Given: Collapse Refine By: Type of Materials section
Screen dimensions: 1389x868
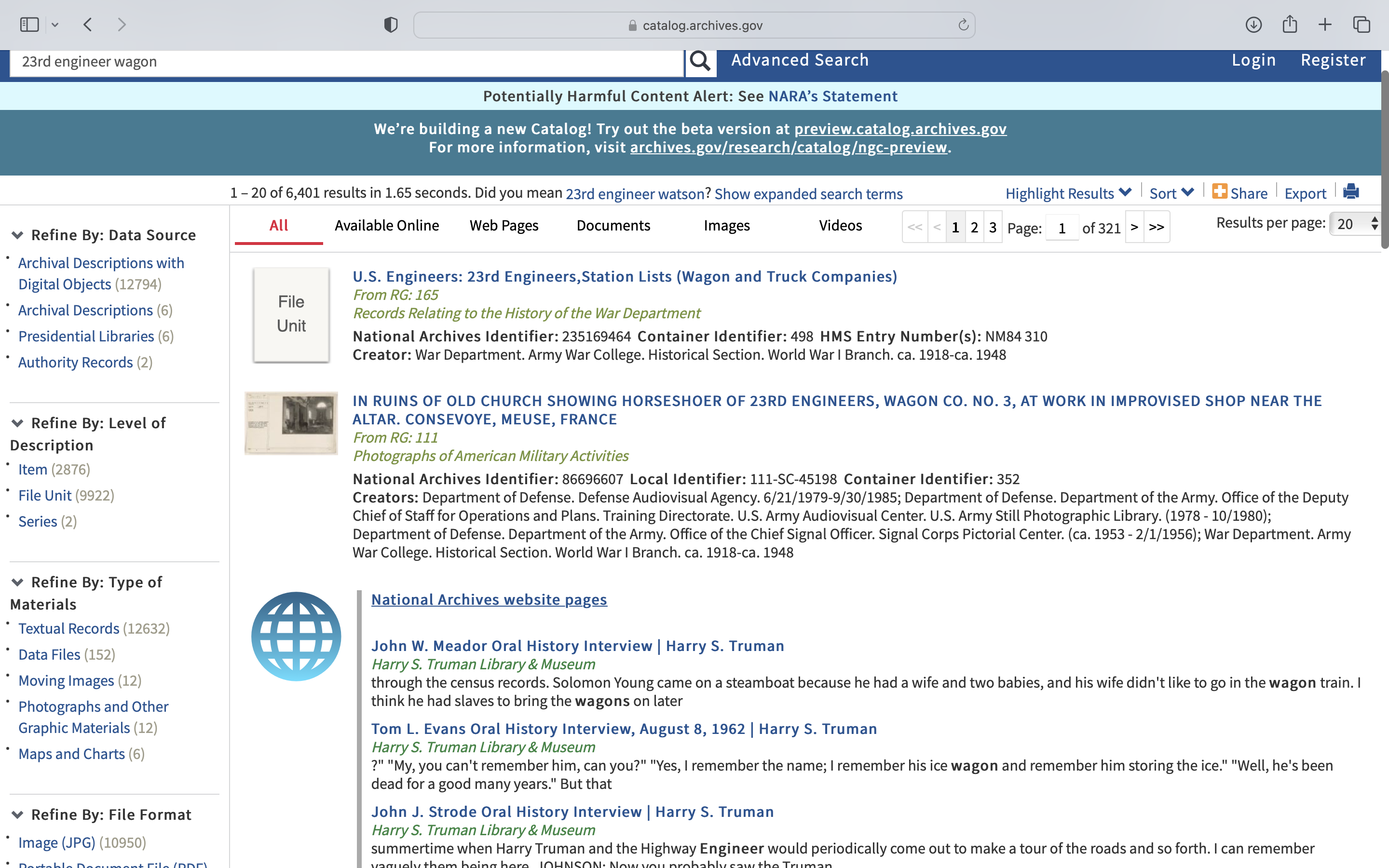Looking at the screenshot, I should [18, 583].
